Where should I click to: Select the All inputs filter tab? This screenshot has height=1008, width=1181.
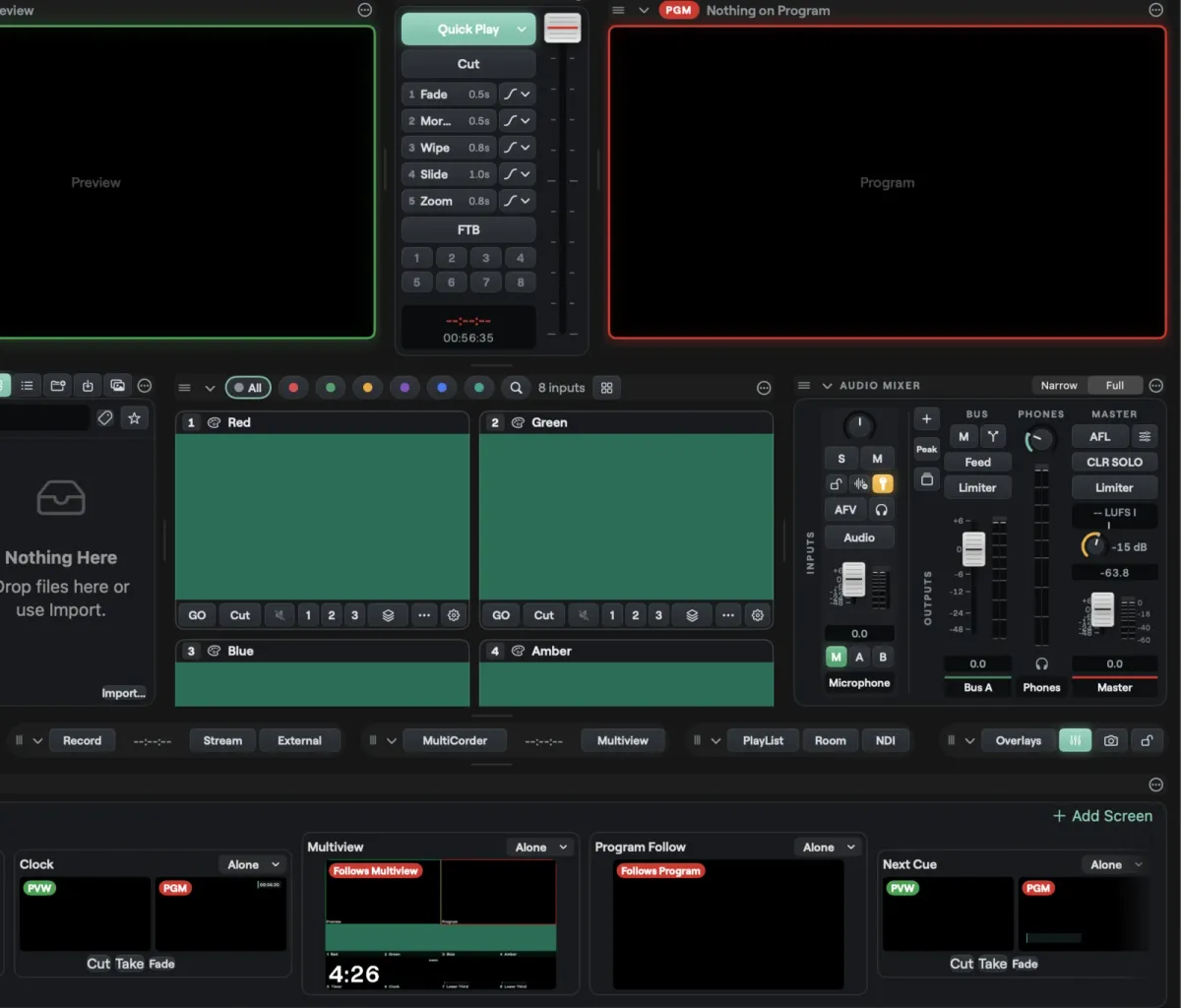(248, 388)
